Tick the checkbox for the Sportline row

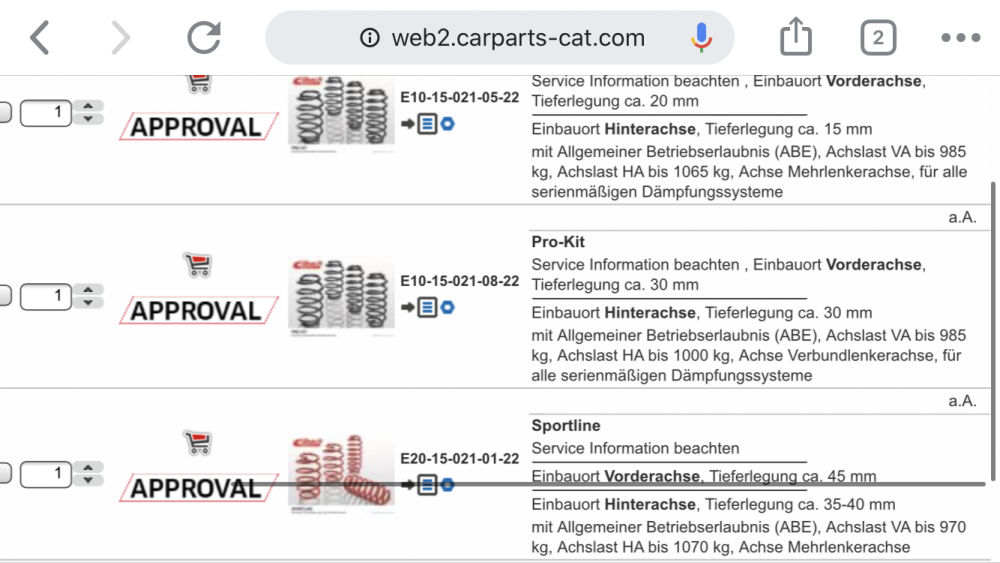(x=4, y=473)
